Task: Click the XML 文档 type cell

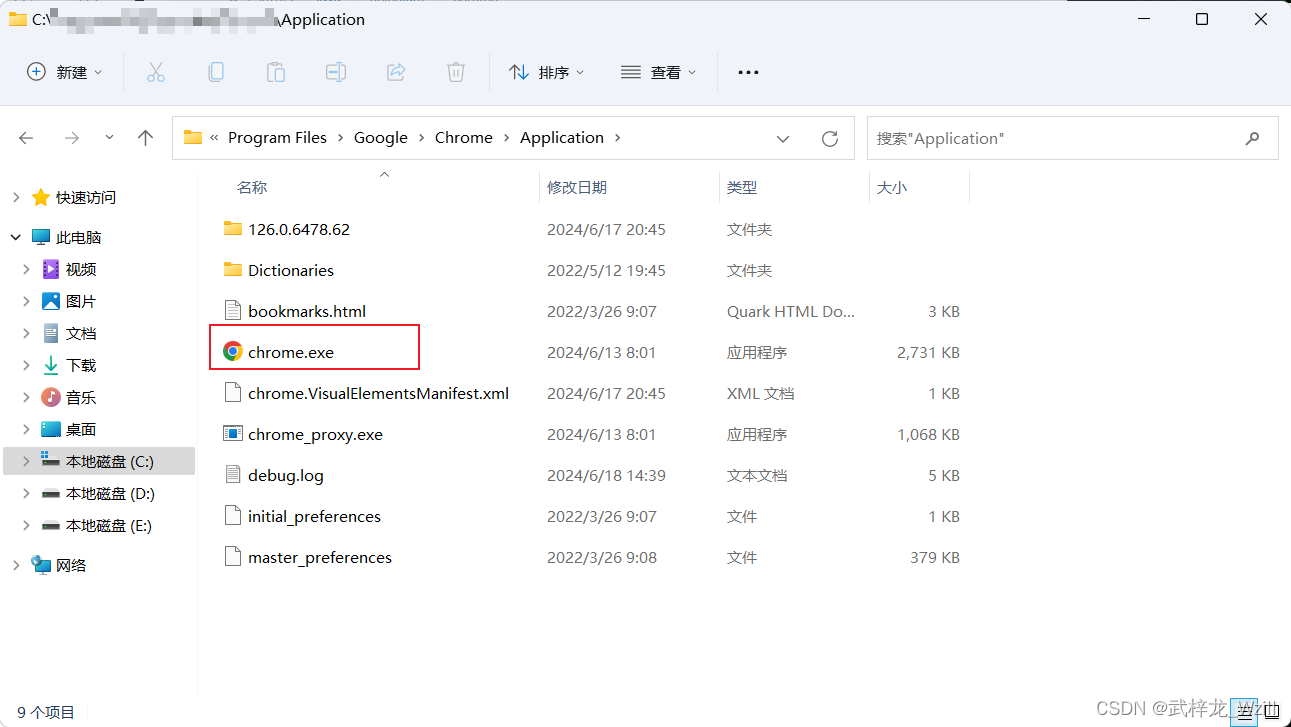Action: coord(760,393)
